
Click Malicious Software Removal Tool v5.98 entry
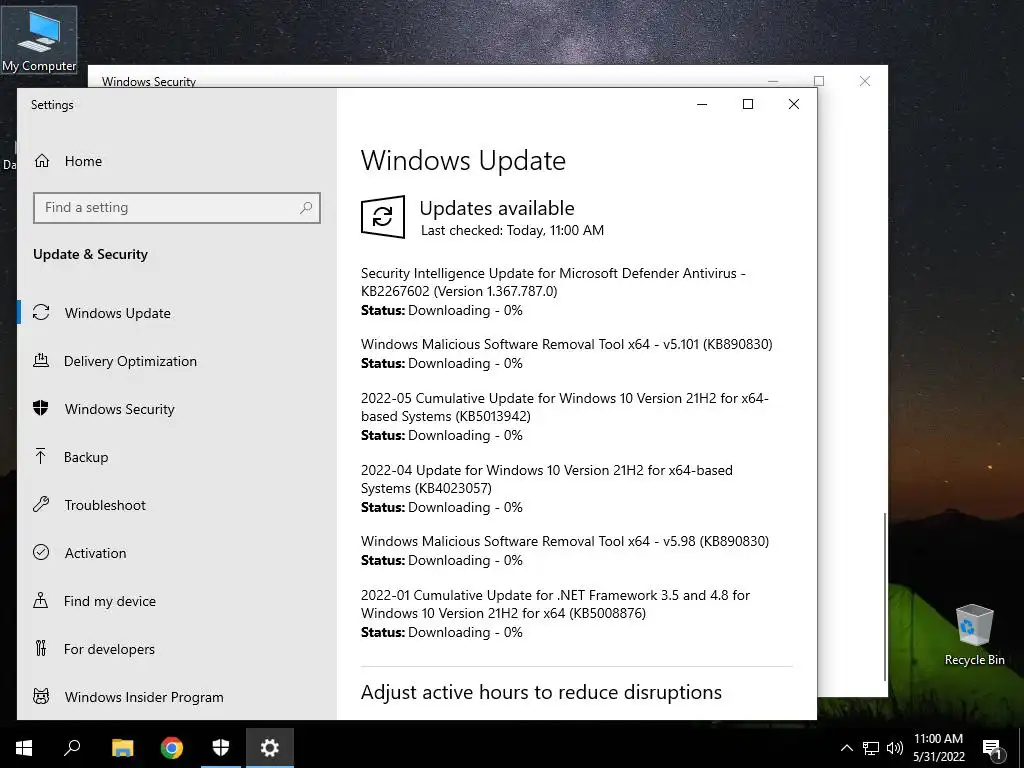[x=565, y=551]
